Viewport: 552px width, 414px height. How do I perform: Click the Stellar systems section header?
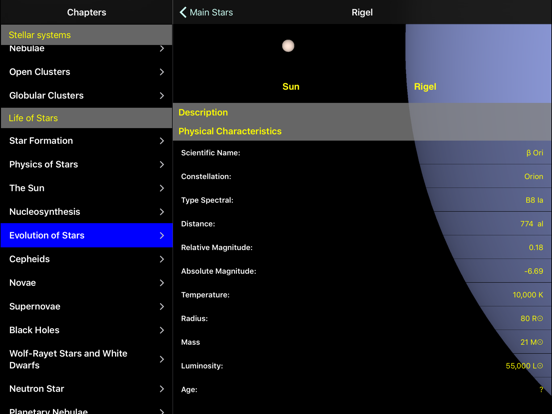pyautogui.click(x=86, y=35)
